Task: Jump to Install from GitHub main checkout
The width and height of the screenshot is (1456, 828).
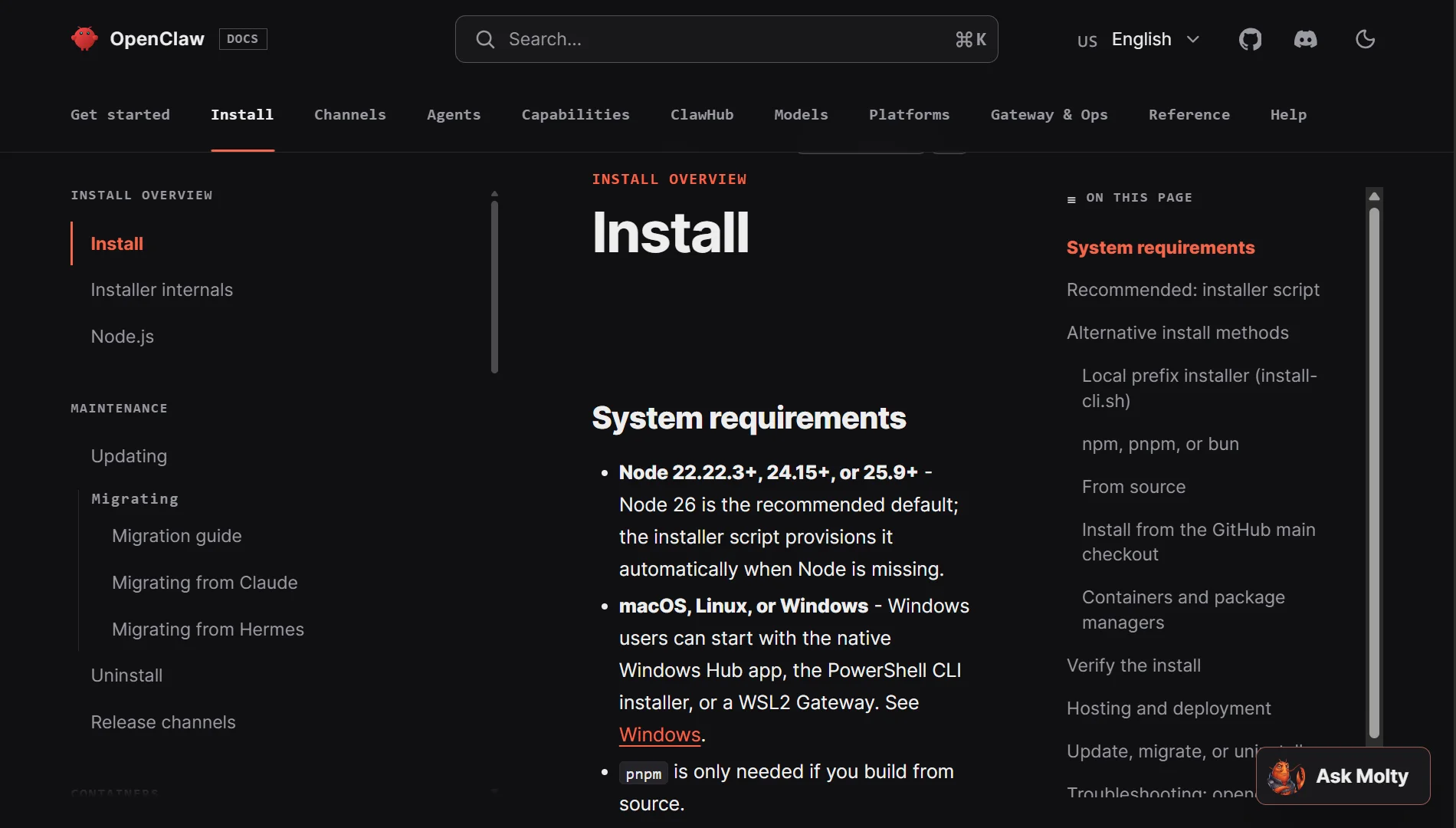Action: [1199, 542]
